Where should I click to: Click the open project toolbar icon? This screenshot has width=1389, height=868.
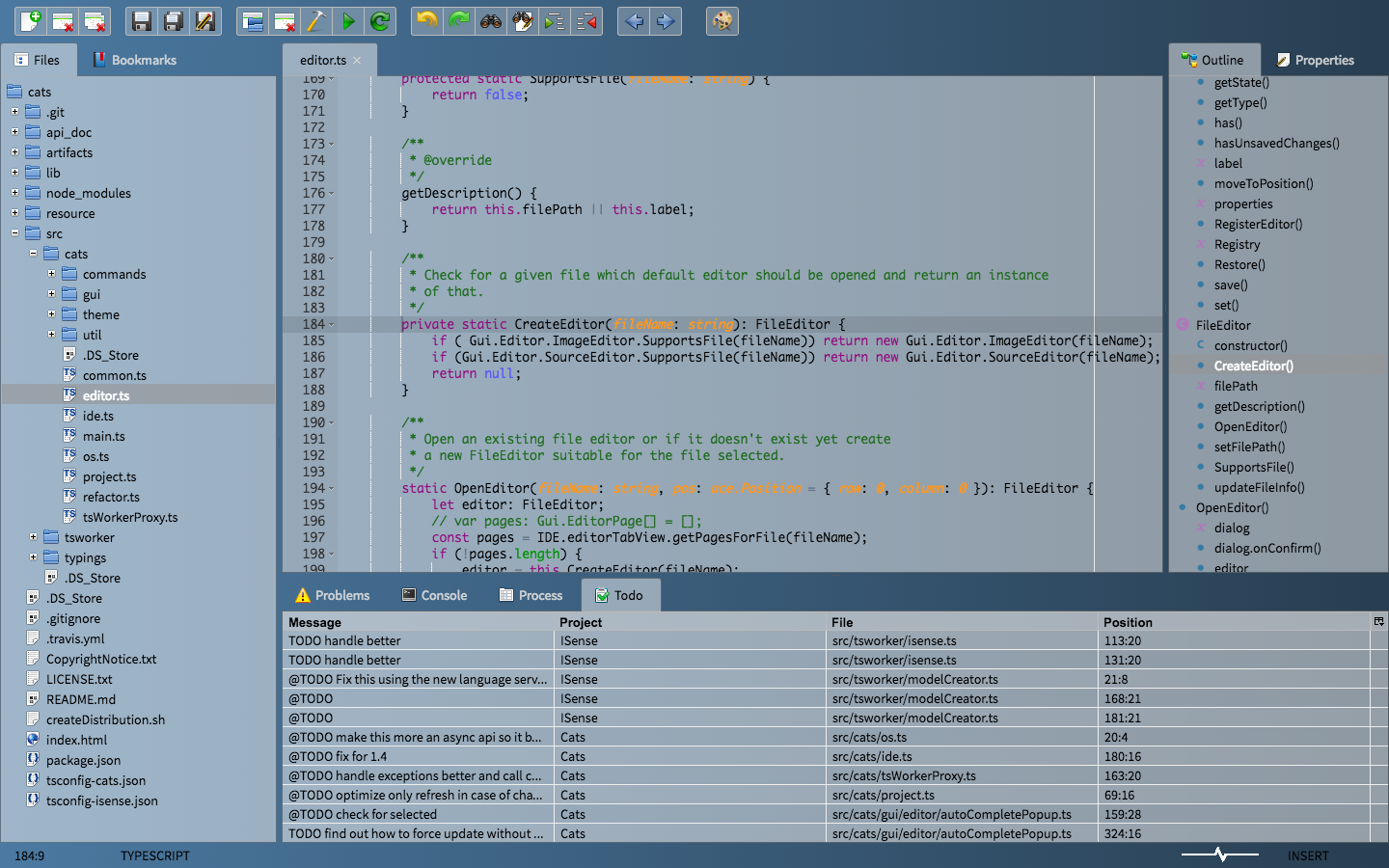click(x=253, y=20)
